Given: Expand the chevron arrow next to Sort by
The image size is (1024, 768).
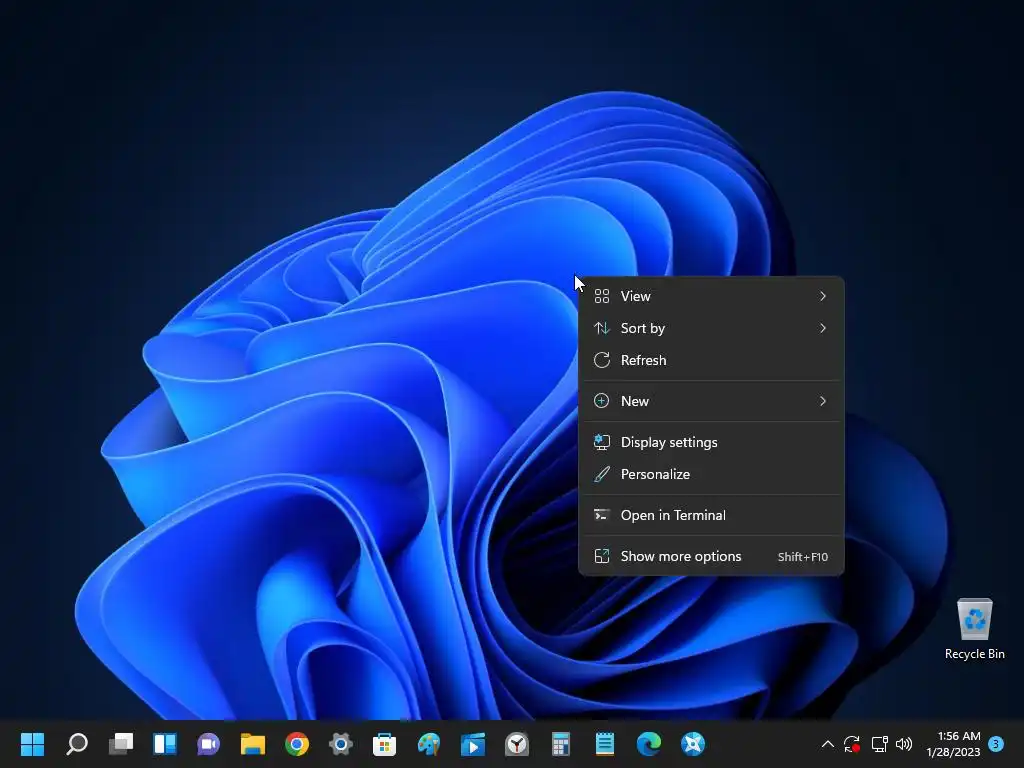Looking at the screenshot, I should coord(823,328).
